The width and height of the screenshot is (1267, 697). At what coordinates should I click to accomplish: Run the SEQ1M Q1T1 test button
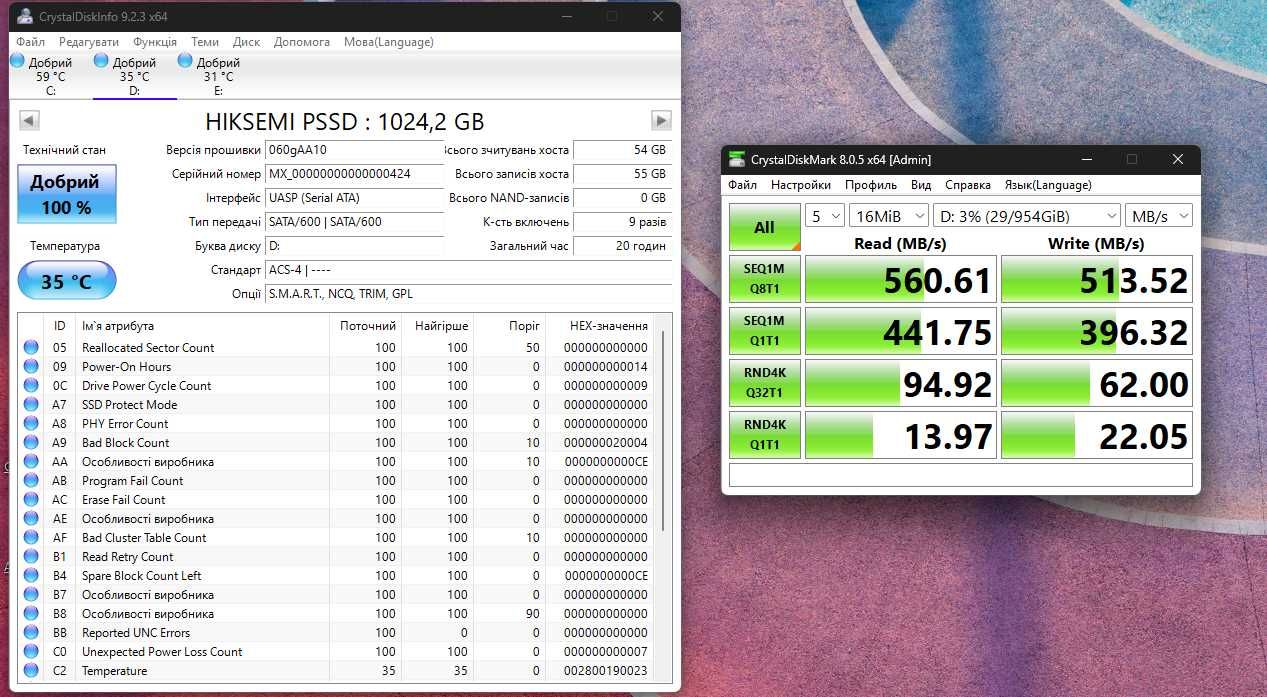tap(765, 331)
